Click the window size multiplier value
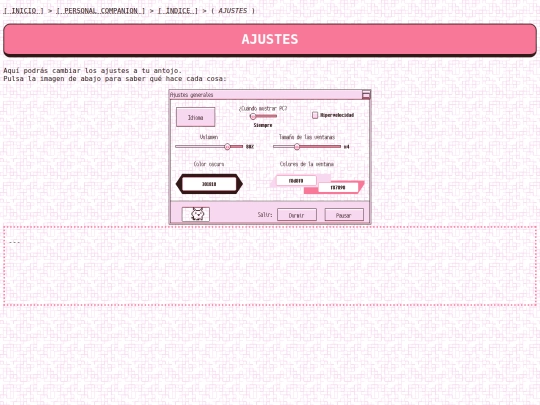This screenshot has height=405, width=540. click(346, 147)
